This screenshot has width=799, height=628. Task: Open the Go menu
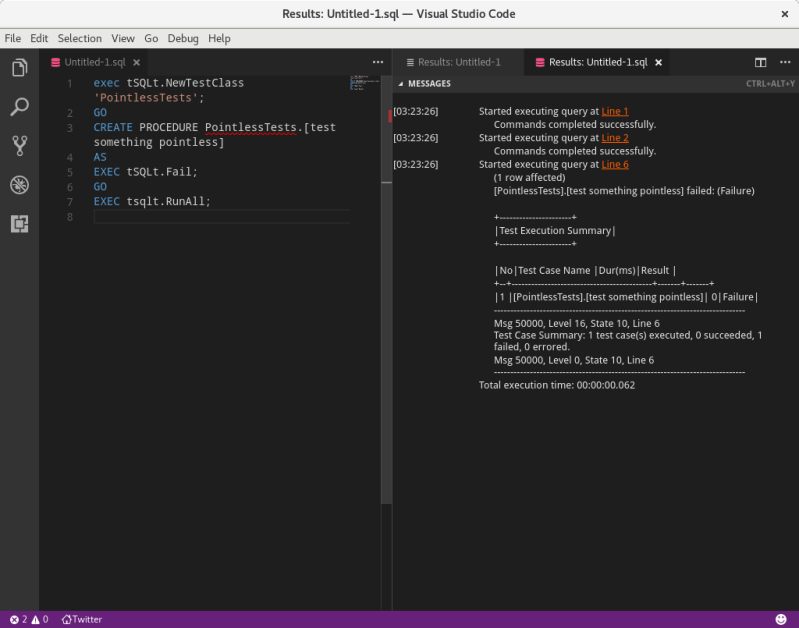151,38
